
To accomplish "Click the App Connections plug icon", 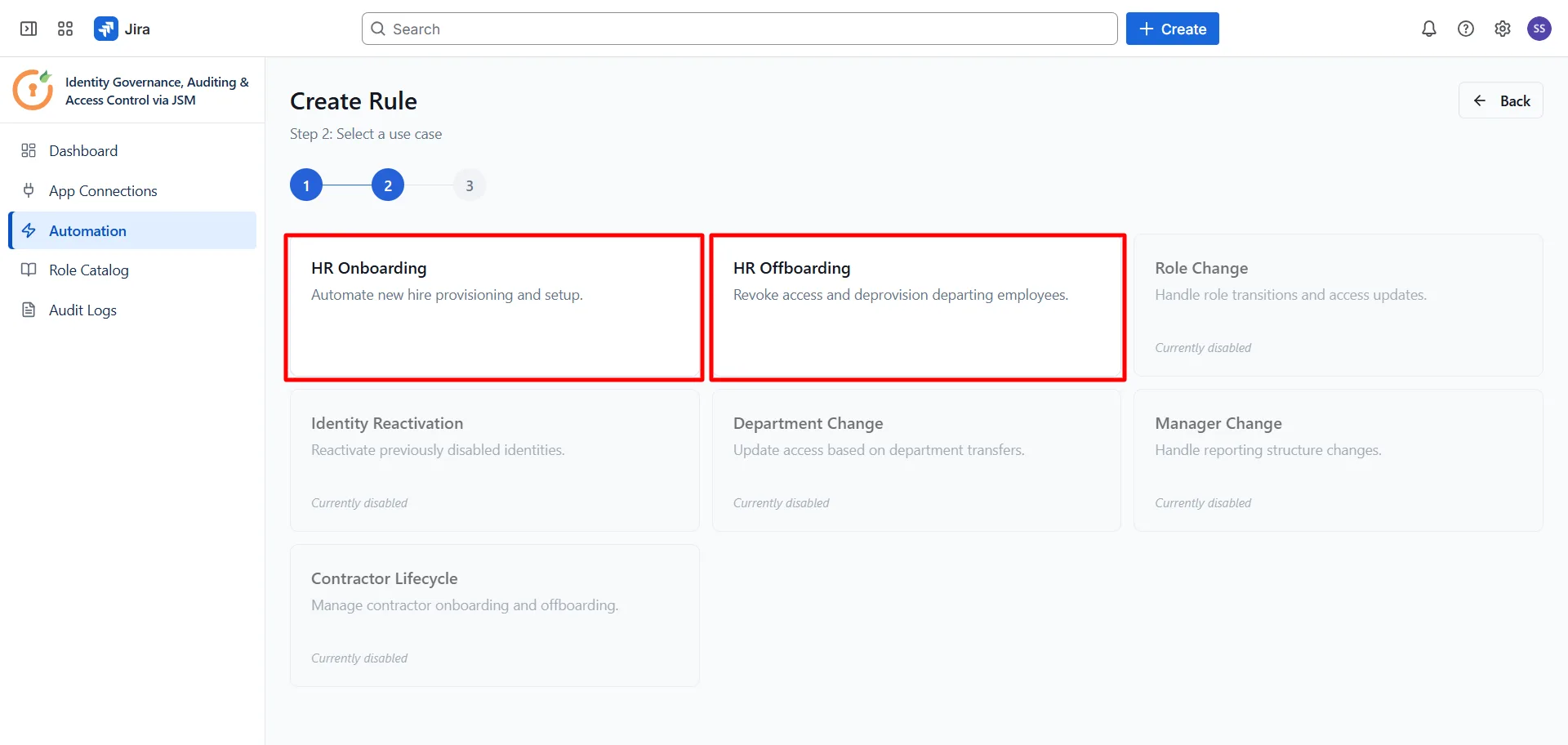I will 29,190.
